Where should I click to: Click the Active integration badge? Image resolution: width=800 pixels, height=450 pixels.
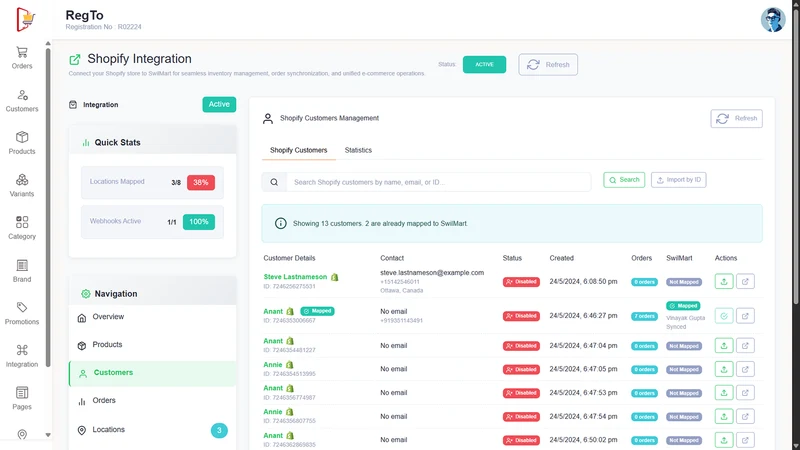tap(219, 104)
